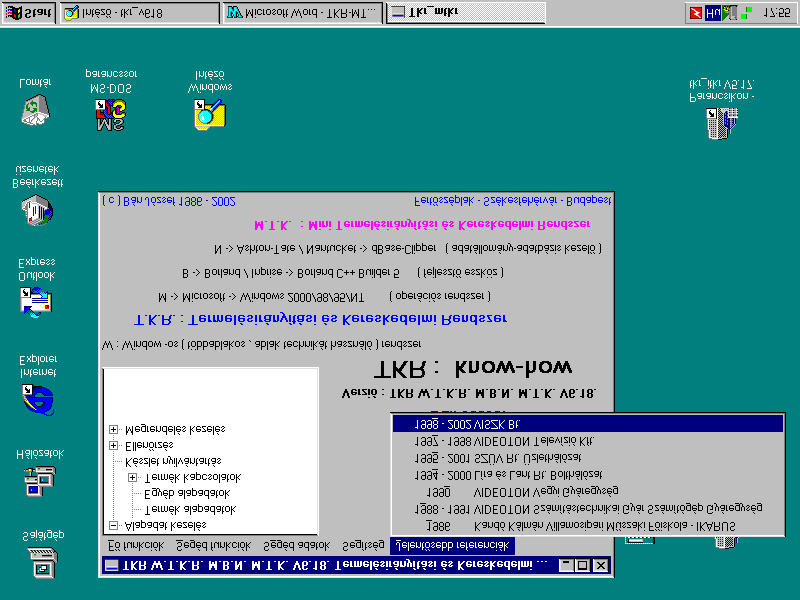
Task: Click the "( c ) Bán József 1986 - 2002" text
Action: point(169,201)
